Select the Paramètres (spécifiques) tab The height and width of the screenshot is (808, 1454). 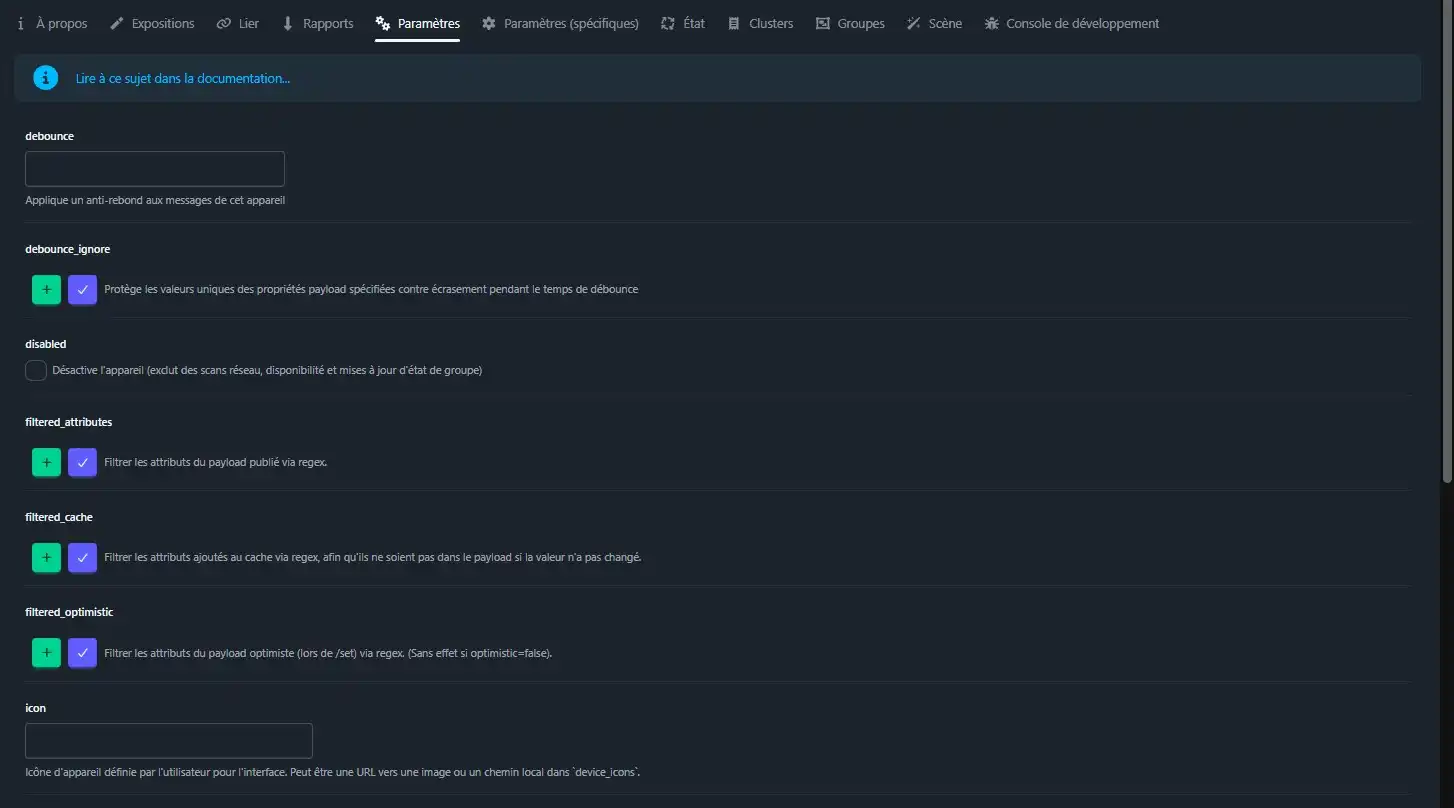(x=560, y=23)
